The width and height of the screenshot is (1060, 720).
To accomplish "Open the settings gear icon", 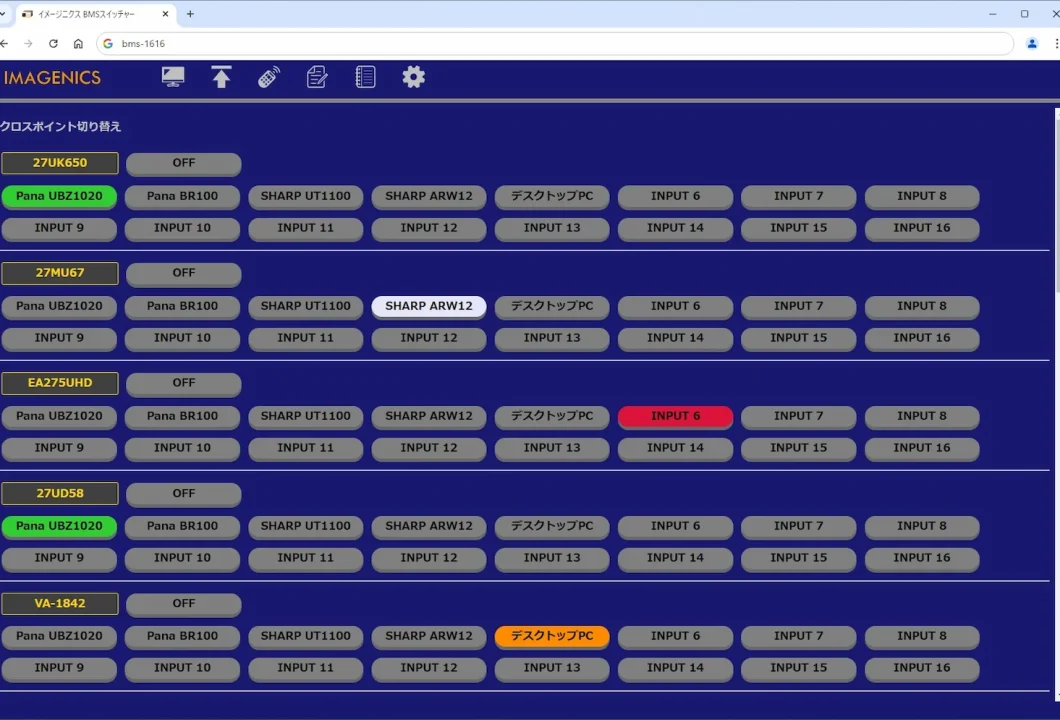I will (414, 77).
